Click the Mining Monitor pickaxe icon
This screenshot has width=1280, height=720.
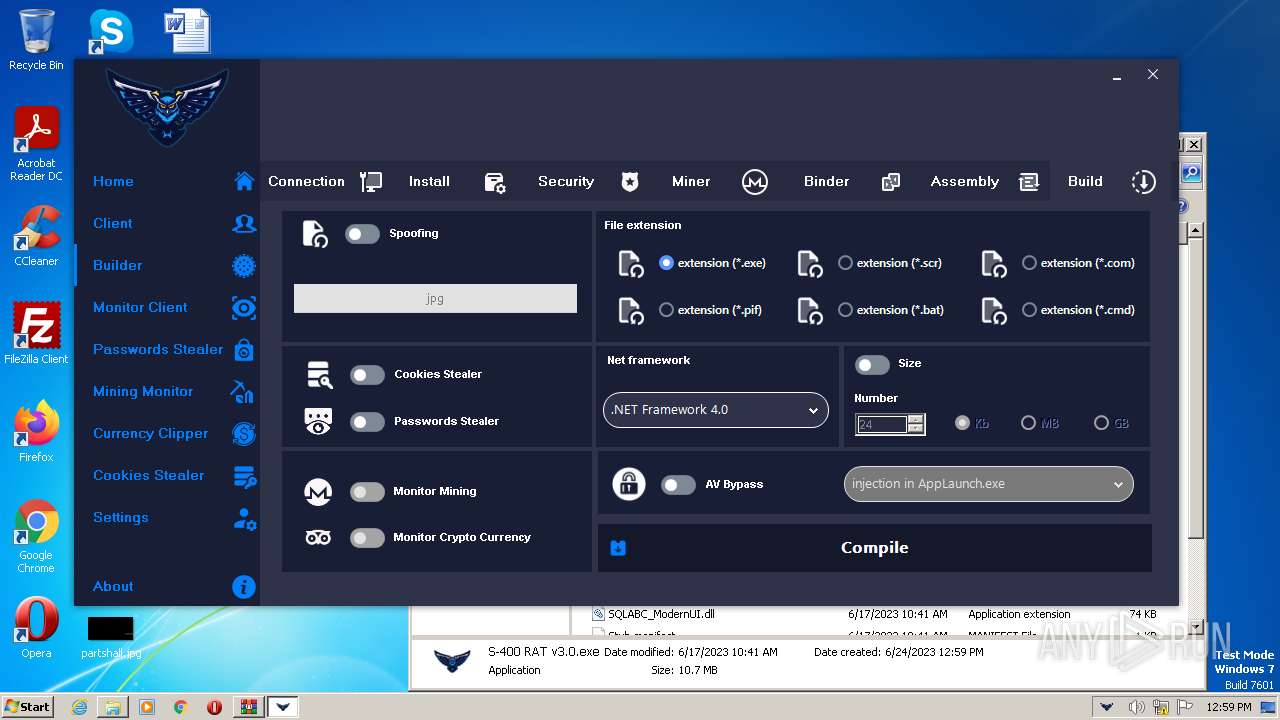[x=243, y=391]
